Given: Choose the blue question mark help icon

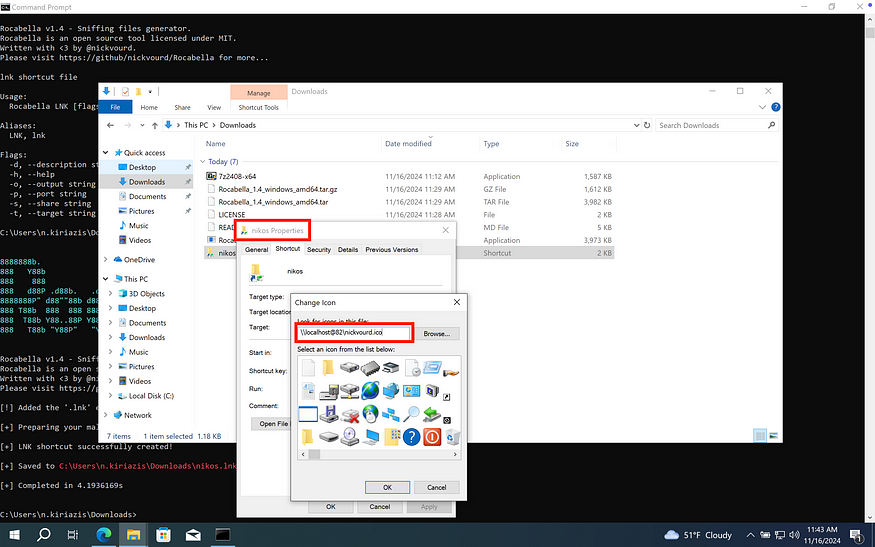Looking at the screenshot, I should pyautogui.click(x=411, y=436).
